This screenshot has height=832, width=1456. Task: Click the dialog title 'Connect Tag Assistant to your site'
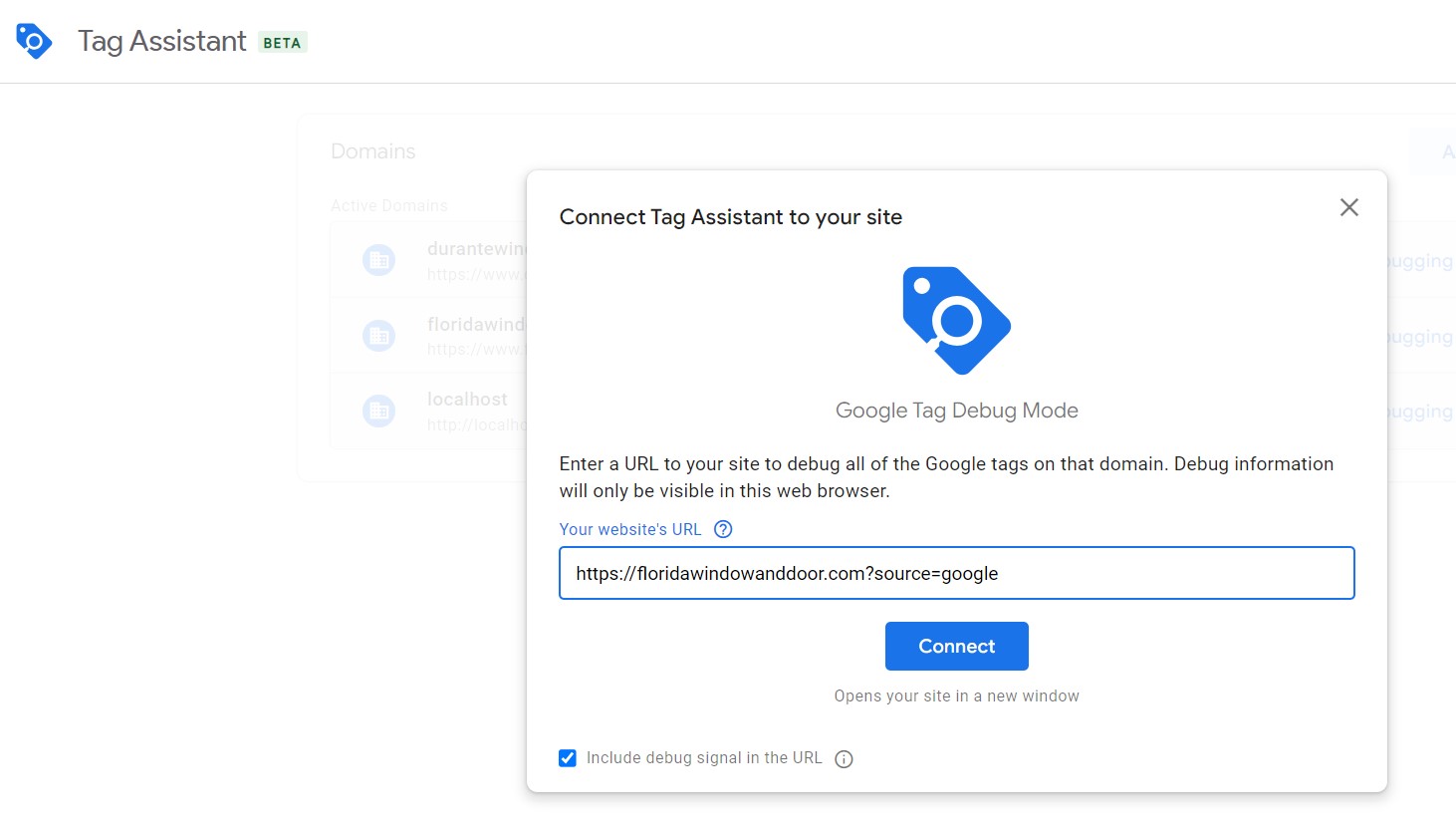click(x=731, y=217)
